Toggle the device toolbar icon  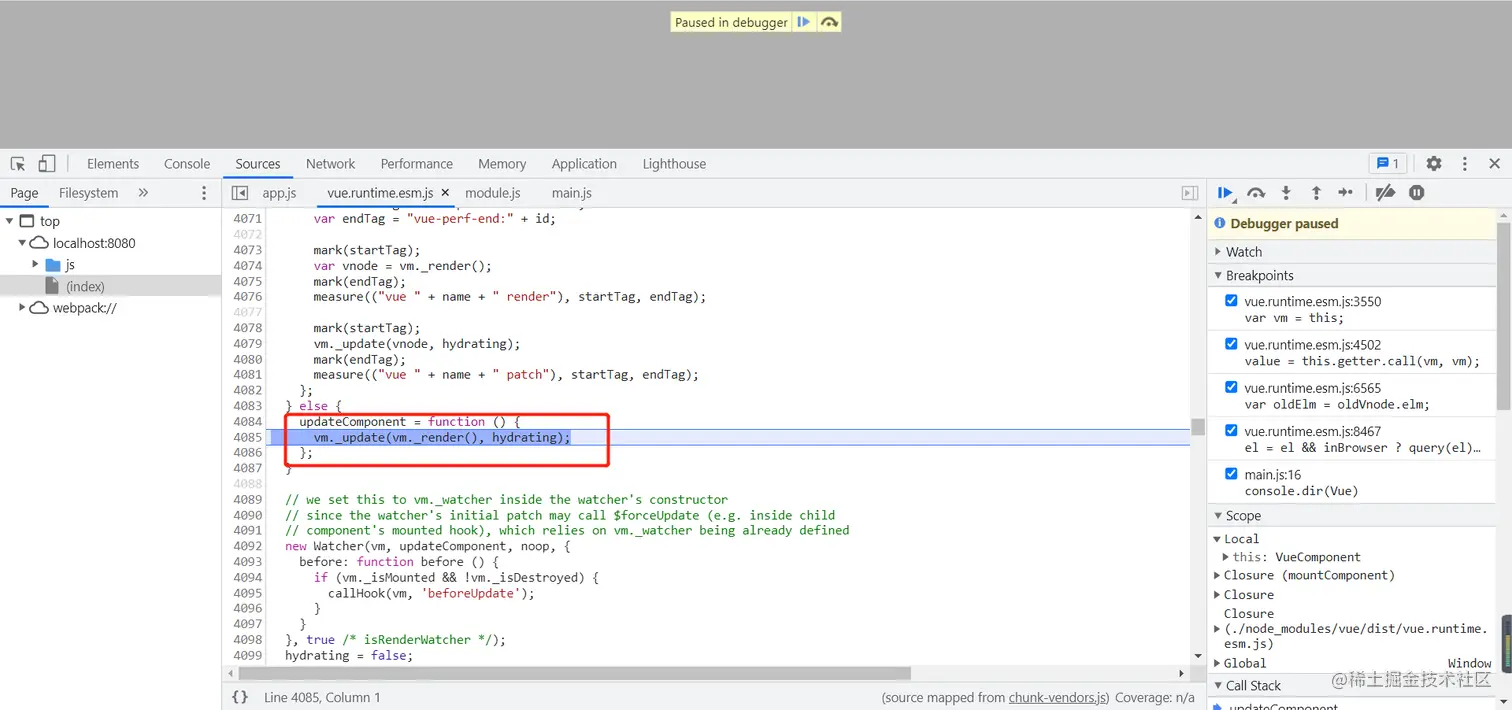(47, 164)
